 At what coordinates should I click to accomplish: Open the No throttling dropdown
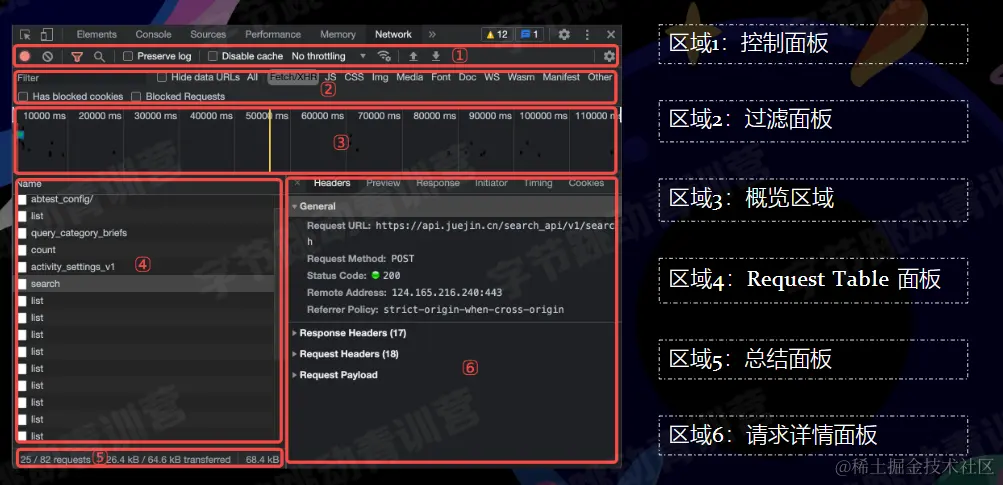329,56
